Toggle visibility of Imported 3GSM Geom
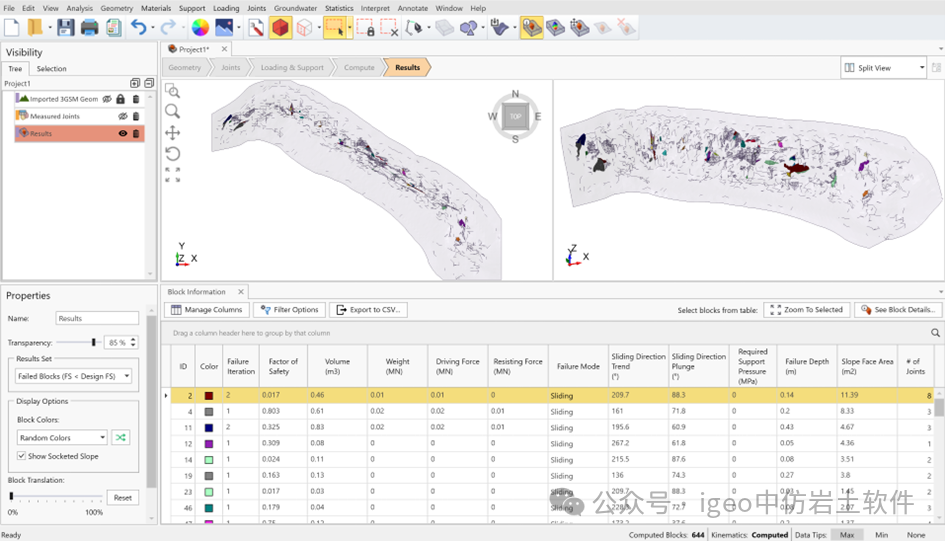This screenshot has width=945, height=541. [106, 99]
